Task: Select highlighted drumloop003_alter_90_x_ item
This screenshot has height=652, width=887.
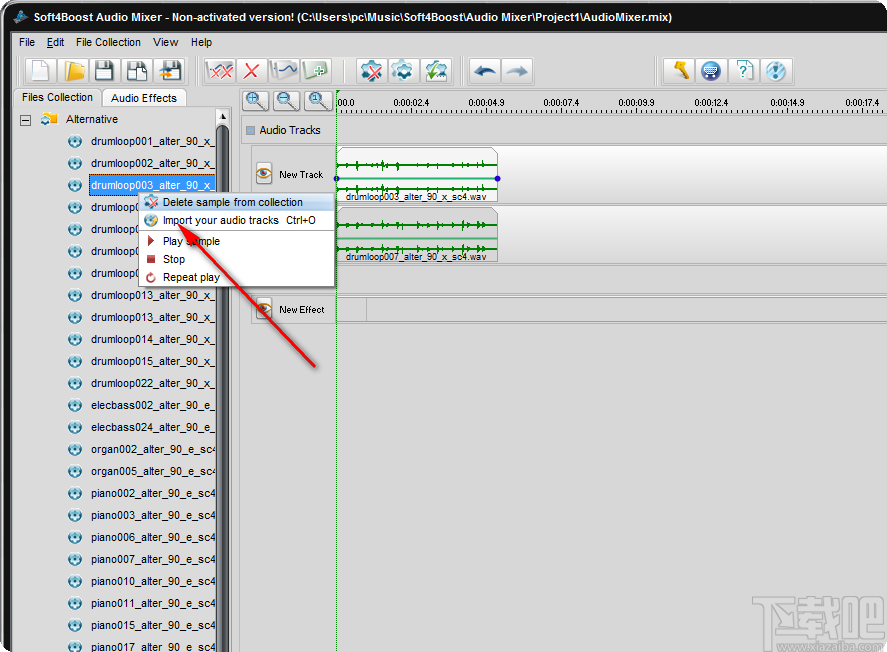Action: coord(152,185)
